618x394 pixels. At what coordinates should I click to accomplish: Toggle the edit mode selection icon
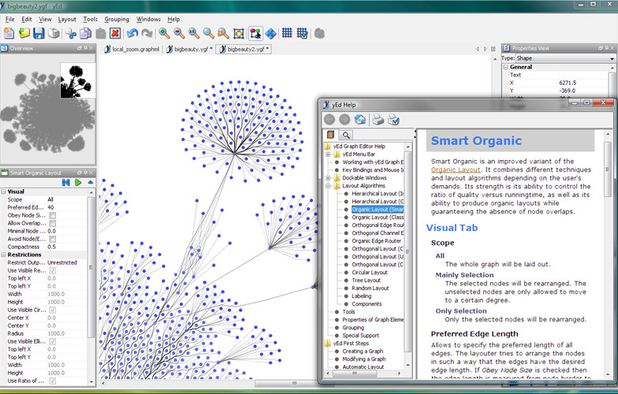255,33
